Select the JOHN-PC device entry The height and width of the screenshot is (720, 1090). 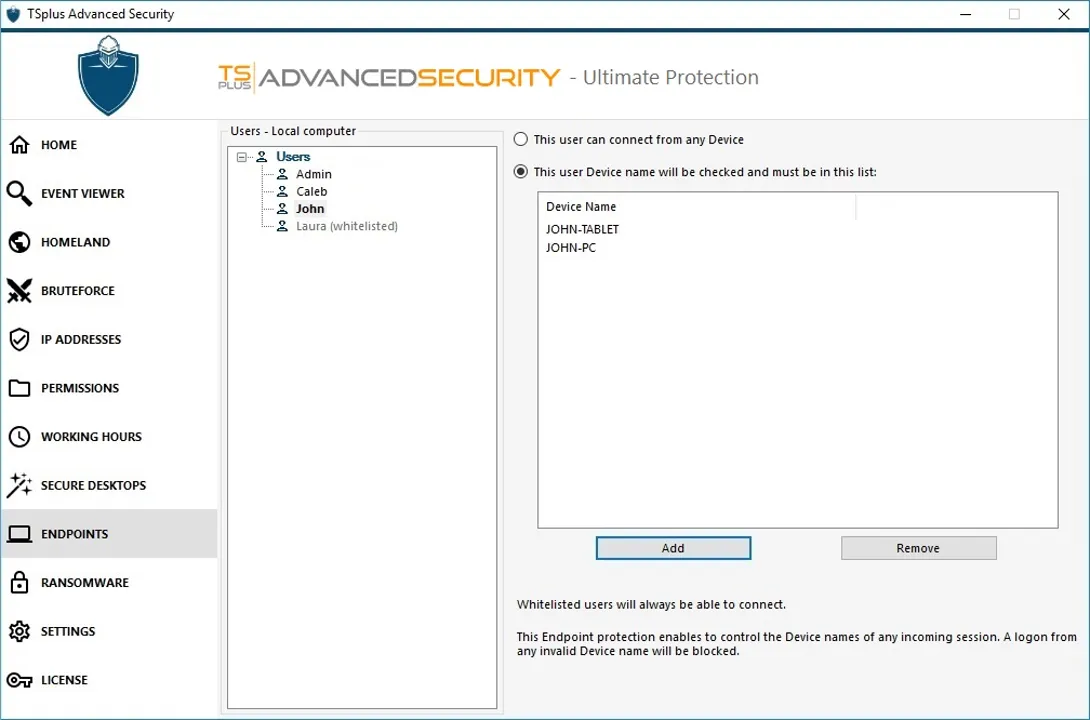571,247
